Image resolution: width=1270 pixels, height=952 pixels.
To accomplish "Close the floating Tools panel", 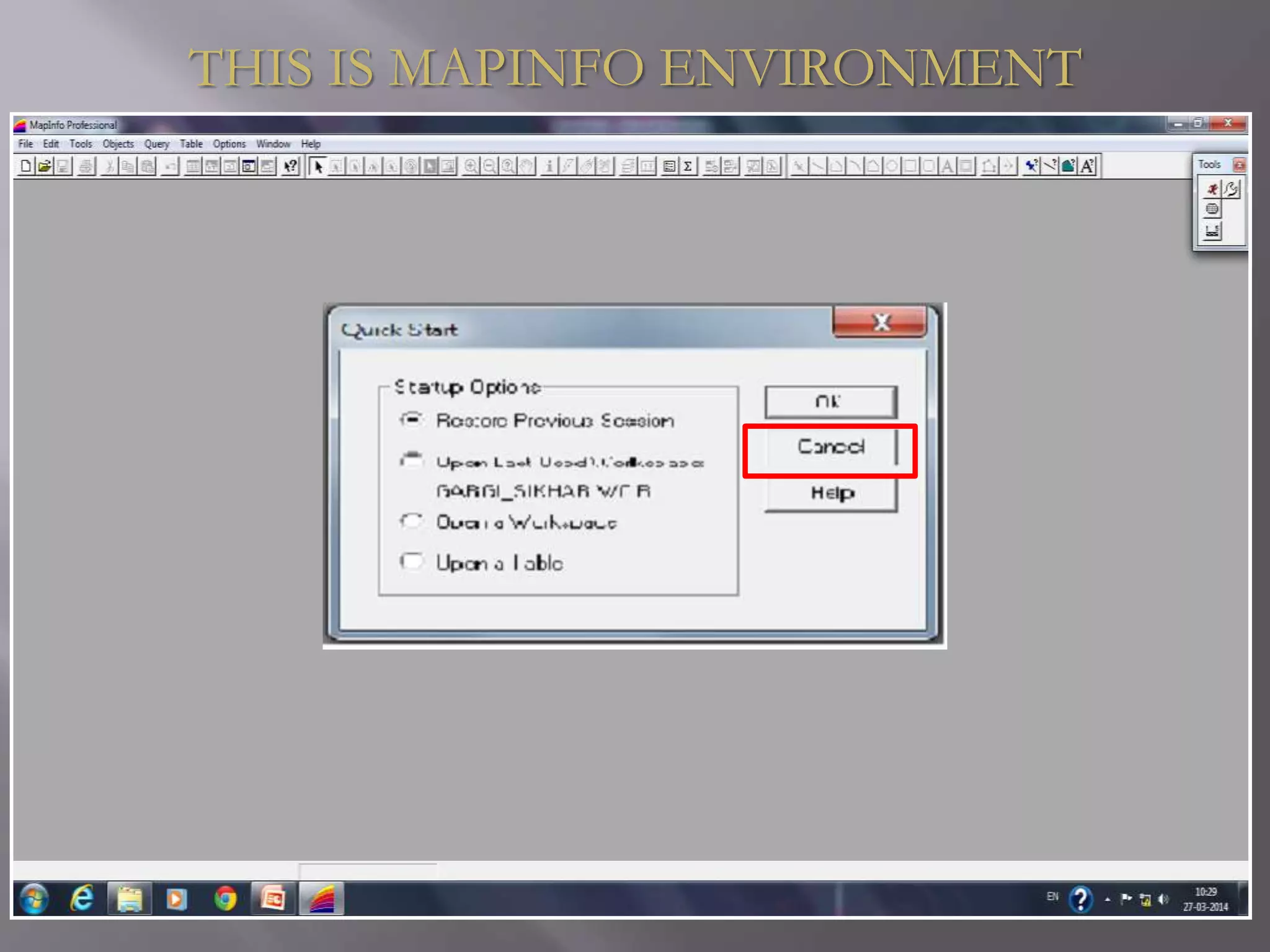I will click(1238, 164).
